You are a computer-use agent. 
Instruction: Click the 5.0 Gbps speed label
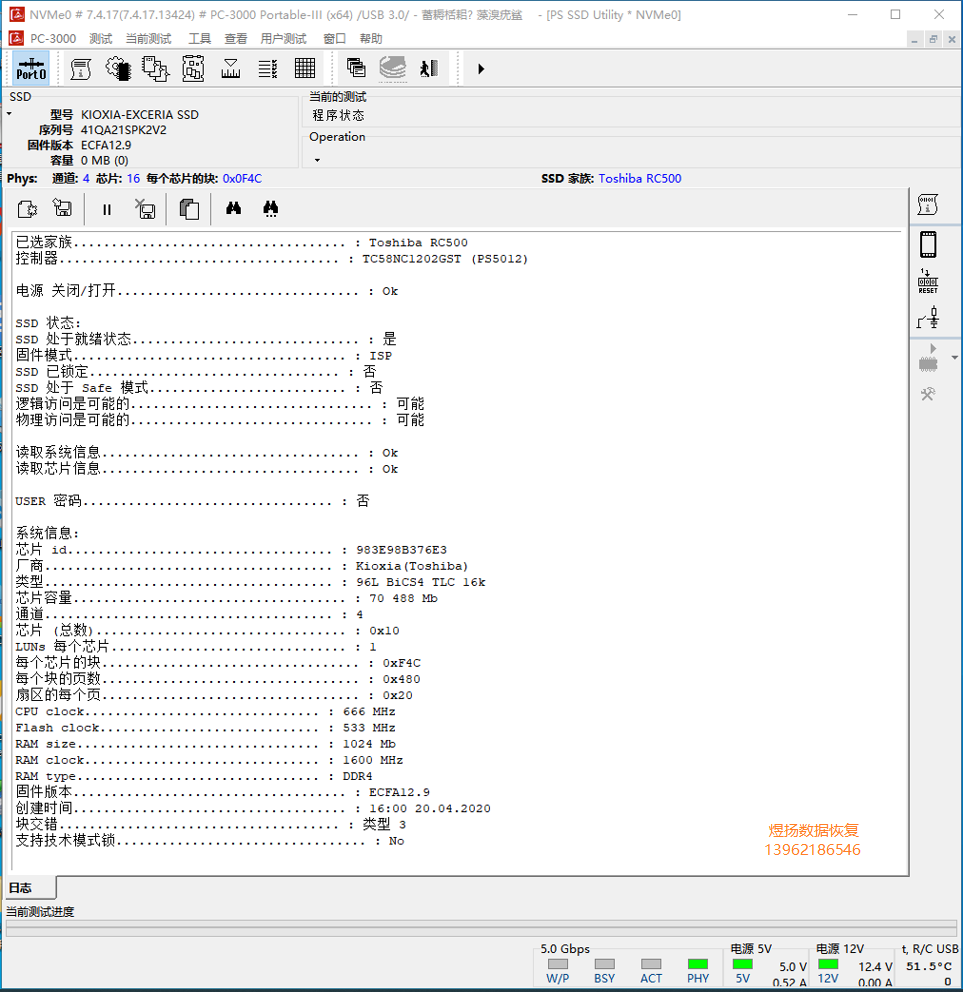565,948
